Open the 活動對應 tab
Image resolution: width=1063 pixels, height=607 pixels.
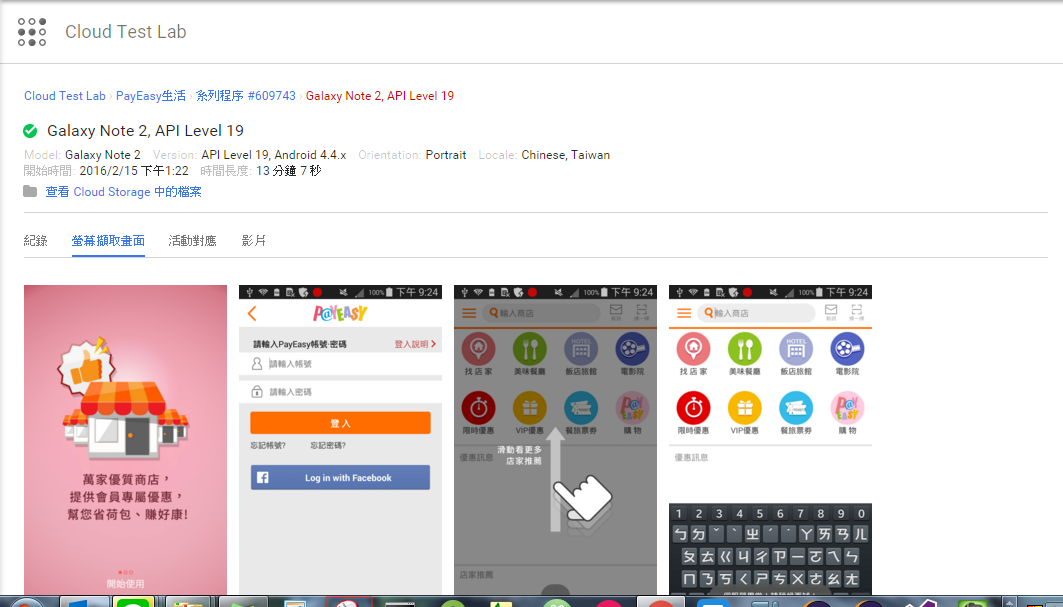192,241
